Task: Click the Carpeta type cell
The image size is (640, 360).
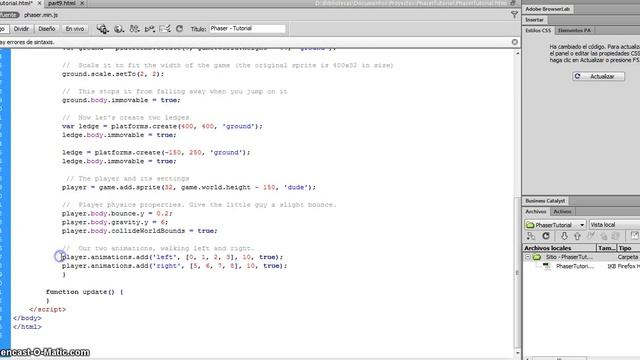Action: pos(628,257)
